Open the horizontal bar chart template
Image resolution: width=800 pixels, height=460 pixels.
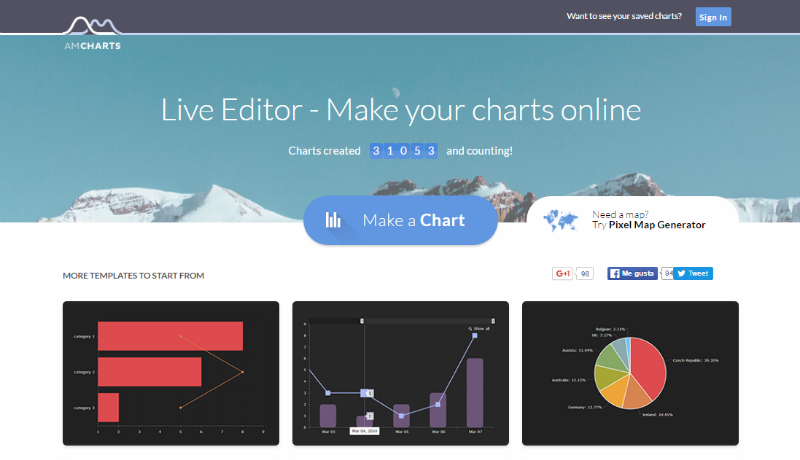171,373
